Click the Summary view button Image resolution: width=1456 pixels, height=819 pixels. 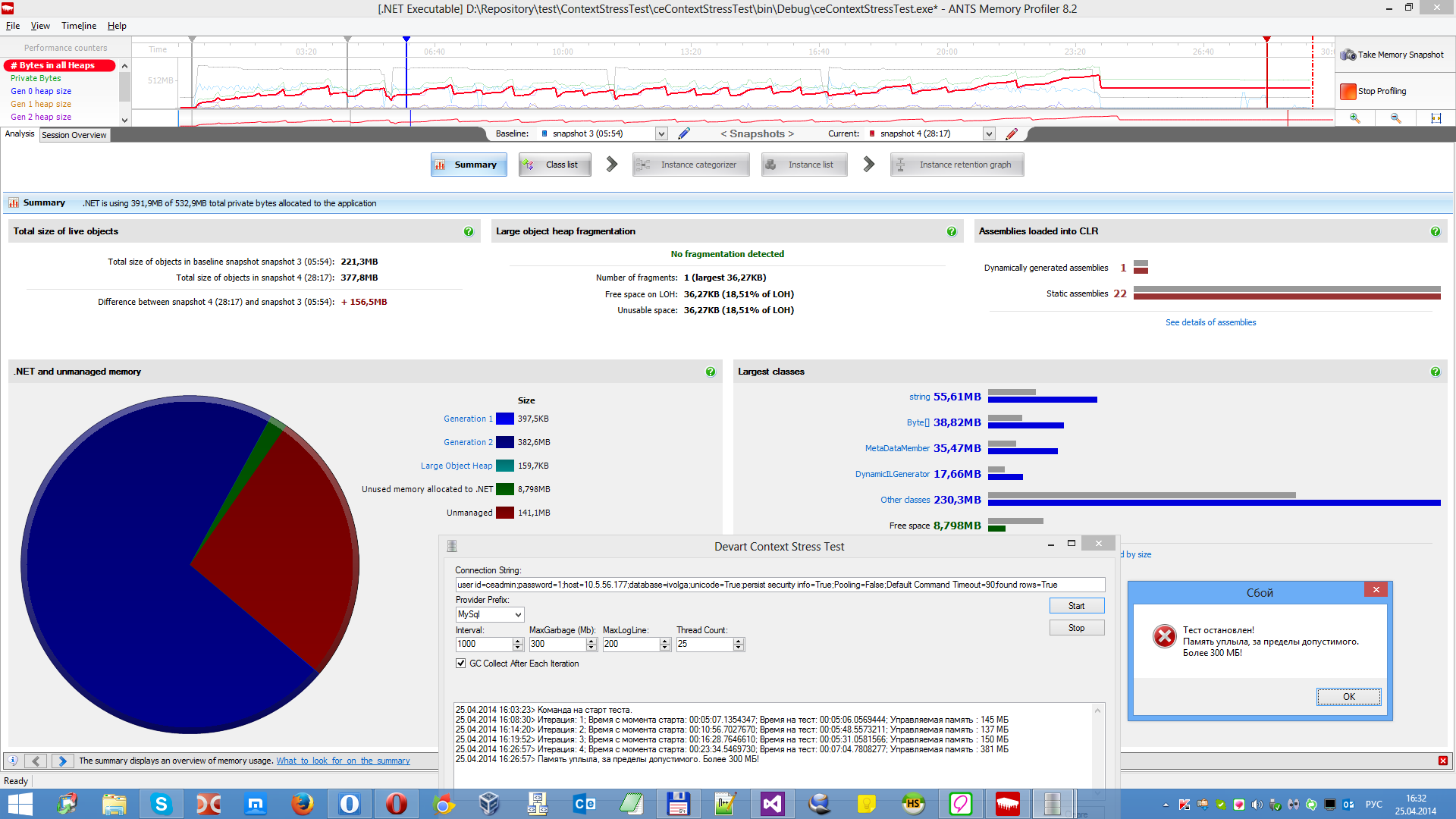(x=469, y=165)
